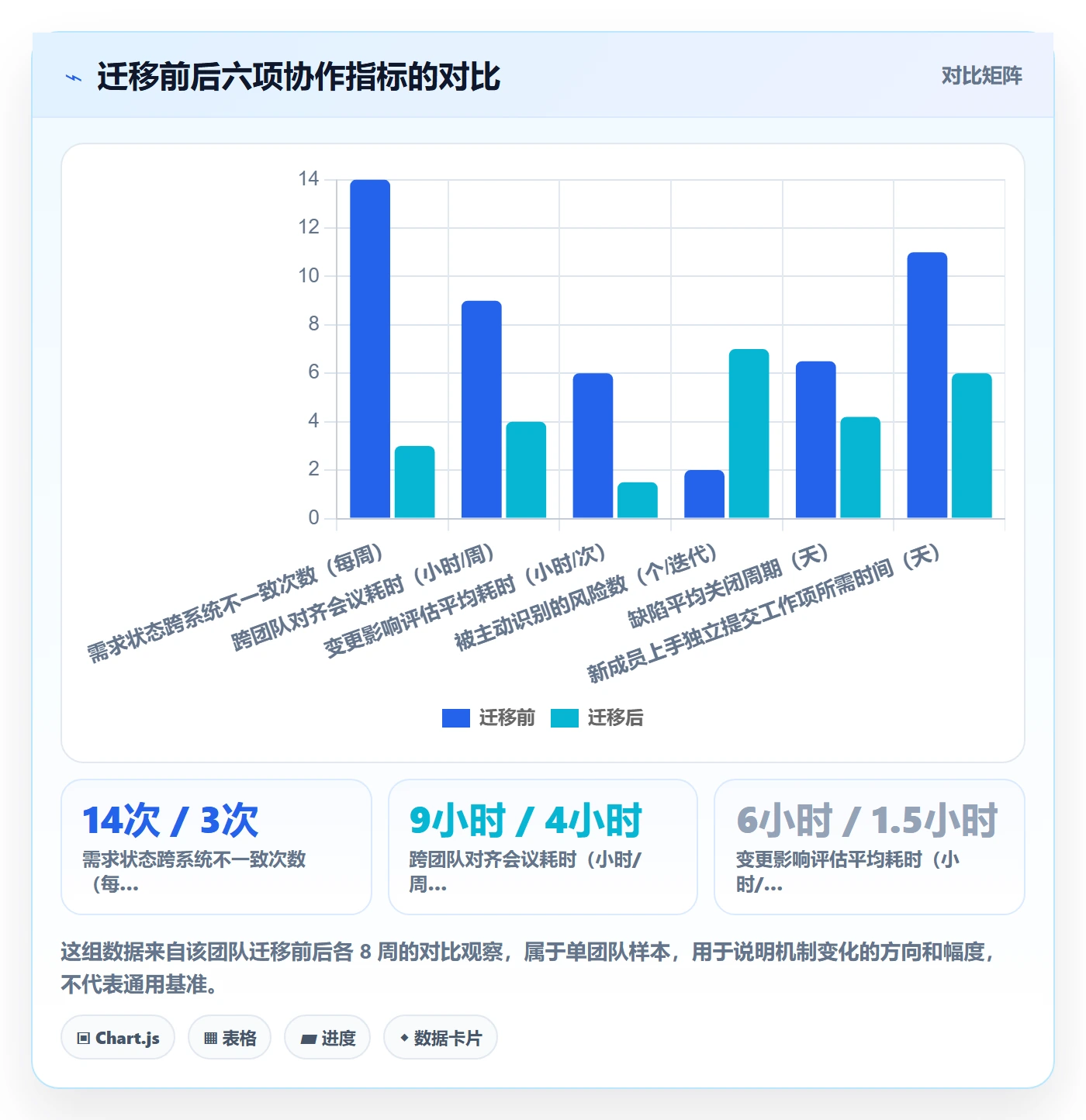Screen dimensions: 1086x1120
Task: Click the 迁移后 bar for 跨团队对齐会议耗时
Action: 526,470
